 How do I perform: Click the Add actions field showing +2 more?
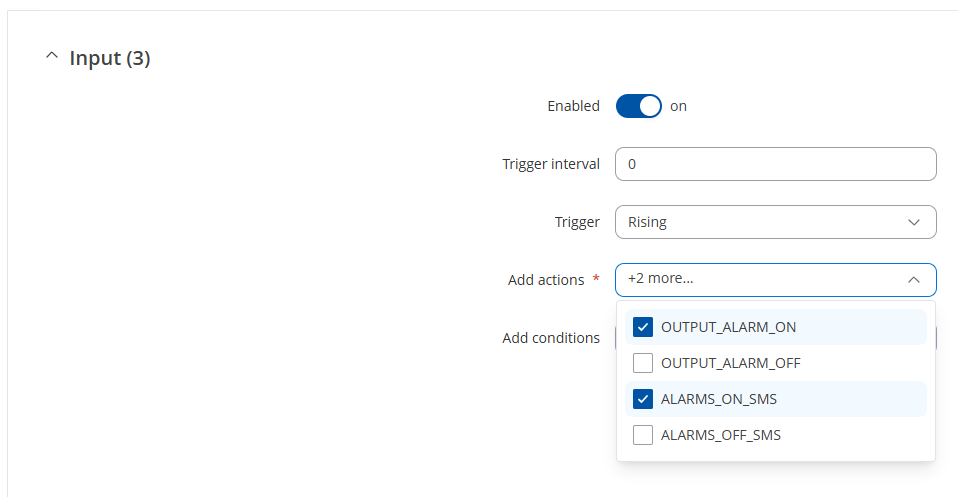[760, 280]
